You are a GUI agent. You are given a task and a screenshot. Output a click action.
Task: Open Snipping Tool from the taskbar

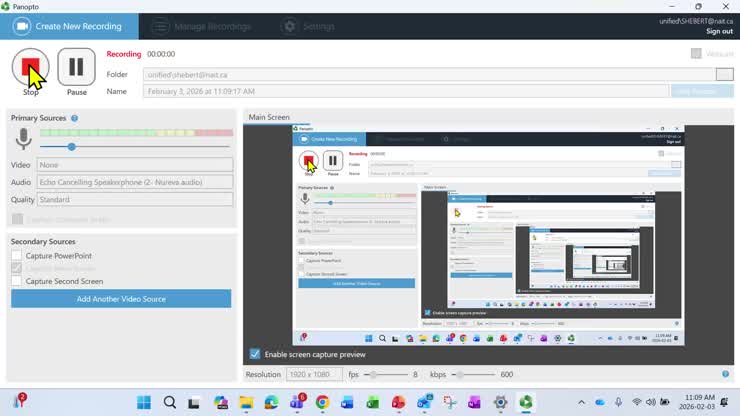tap(449, 402)
